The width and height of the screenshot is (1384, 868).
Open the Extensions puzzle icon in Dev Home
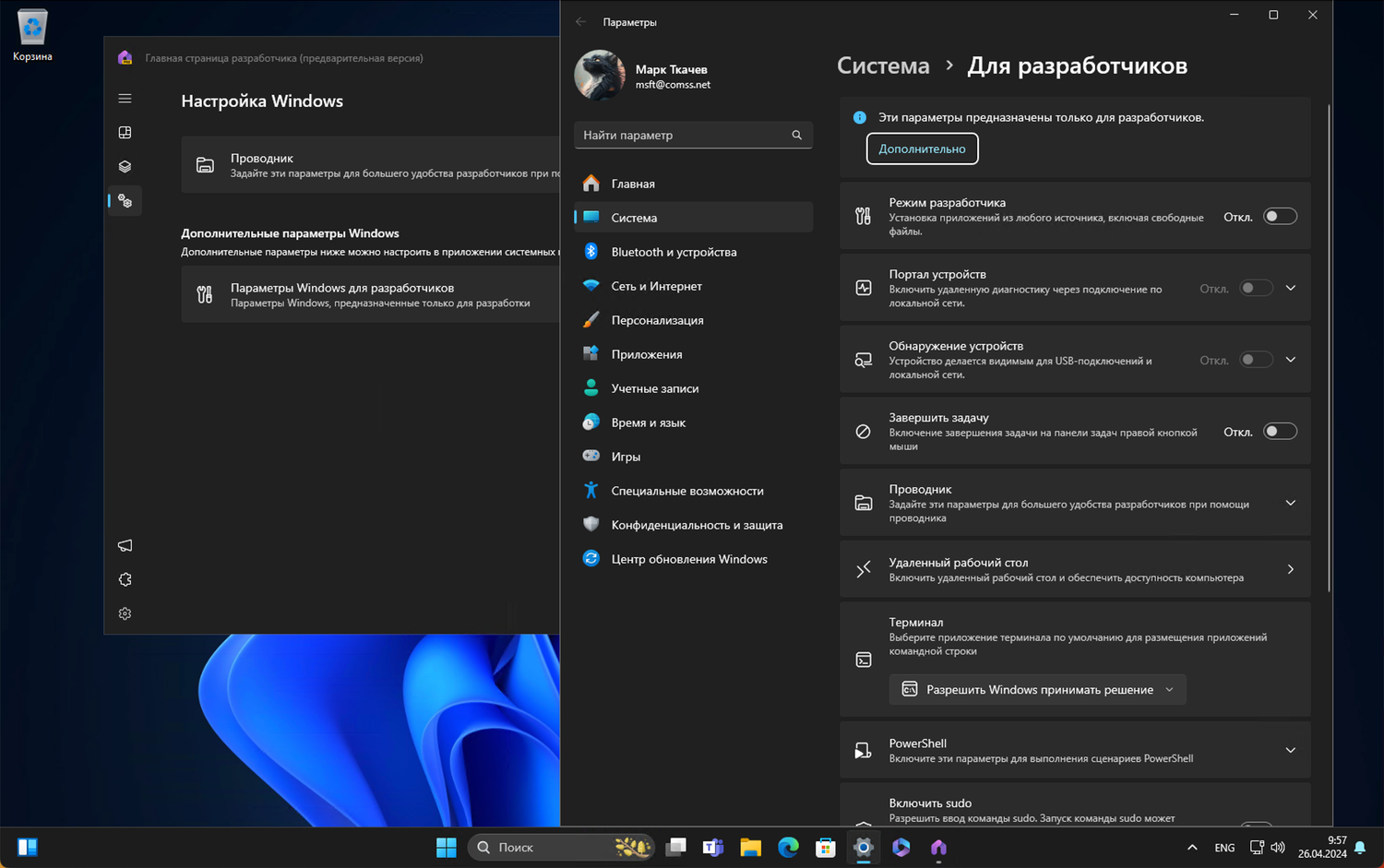tap(125, 580)
